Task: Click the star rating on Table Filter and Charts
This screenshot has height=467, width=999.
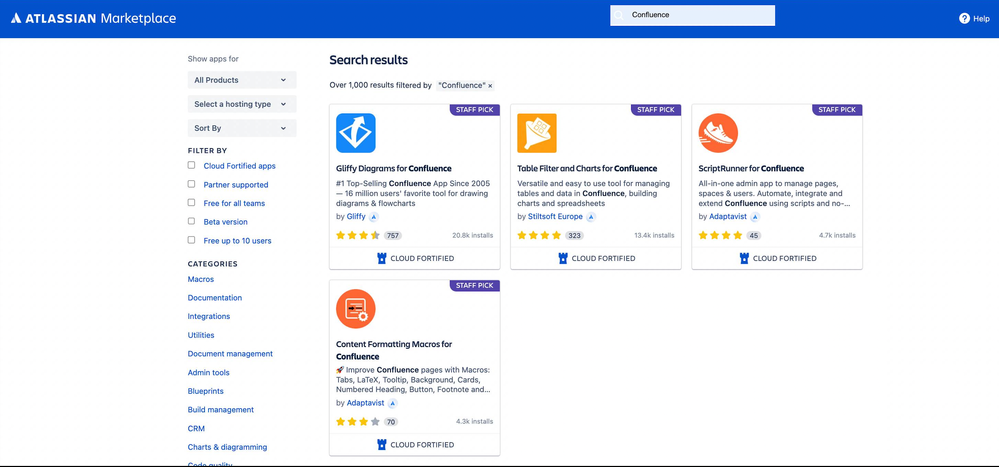Action: pyautogui.click(x=539, y=235)
